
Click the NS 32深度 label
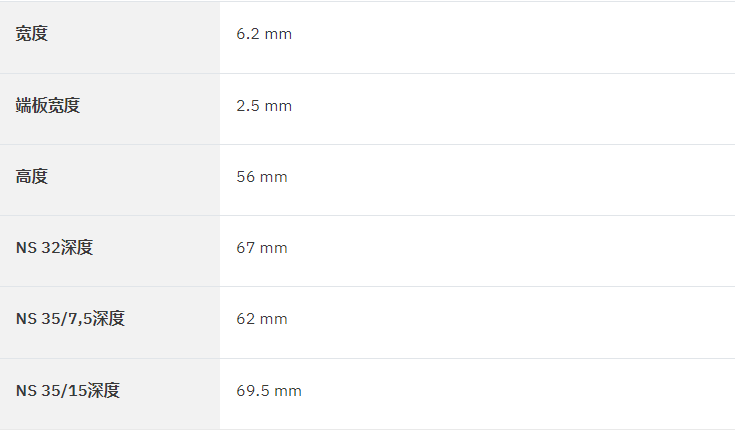[54, 248]
